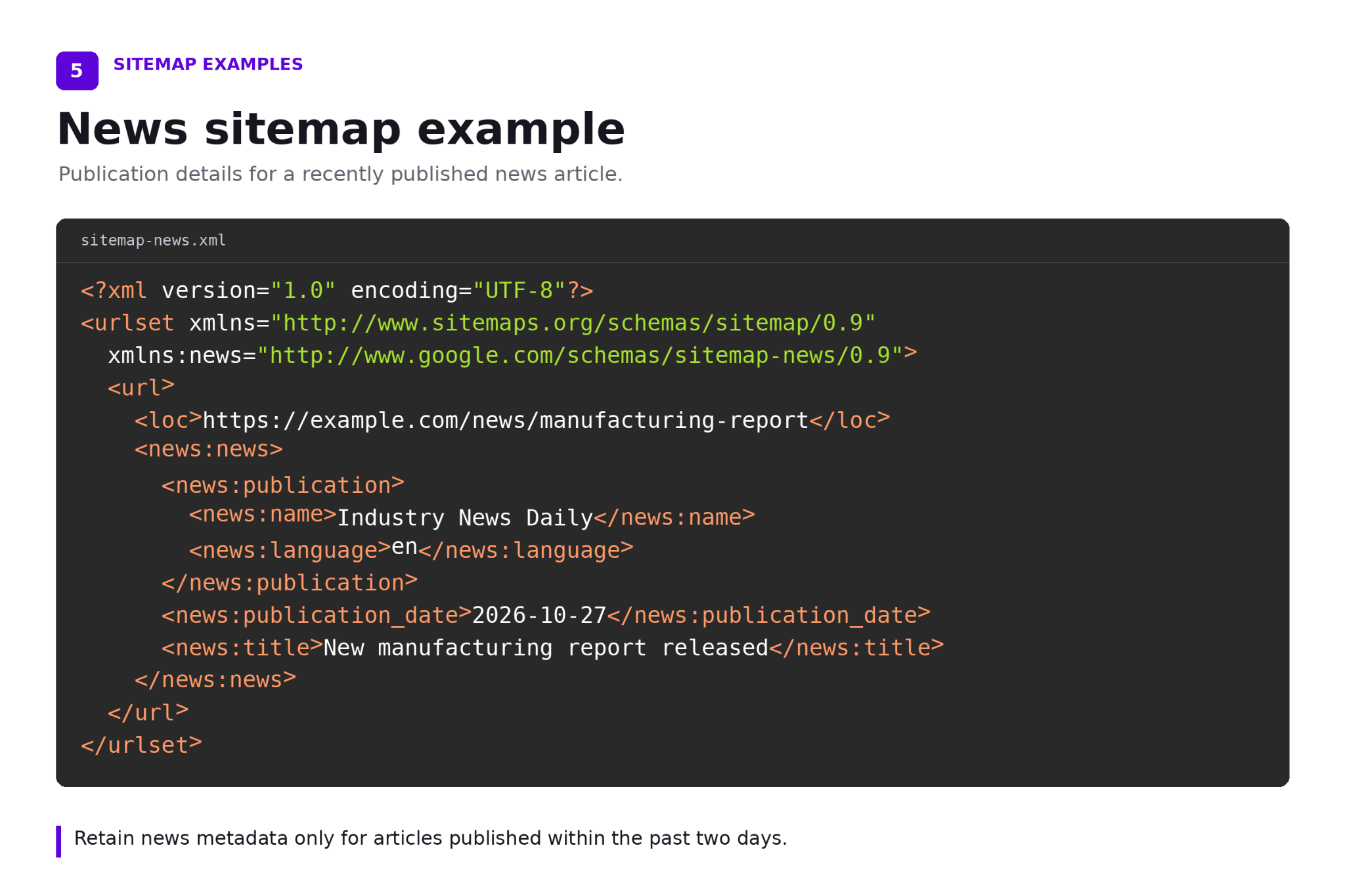Click the closing </news:publication> tag
Screen dimensions: 1345x896
(x=290, y=583)
